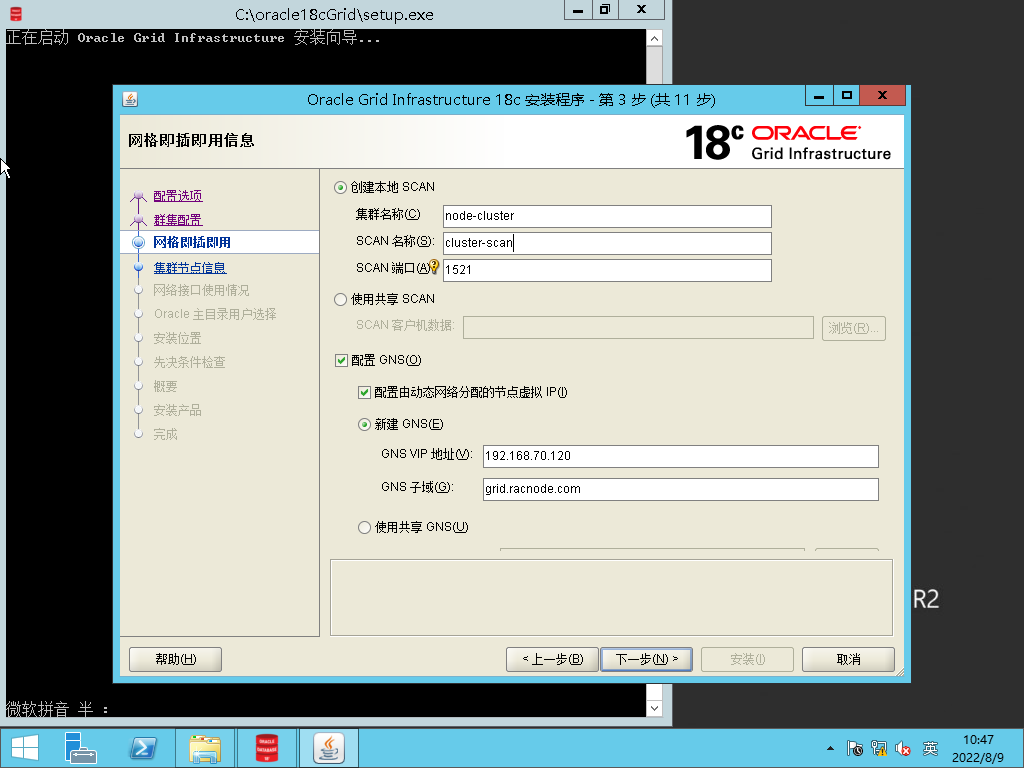1024x768 pixels.
Task: Click the console scrollbar up arrow
Action: point(654,39)
